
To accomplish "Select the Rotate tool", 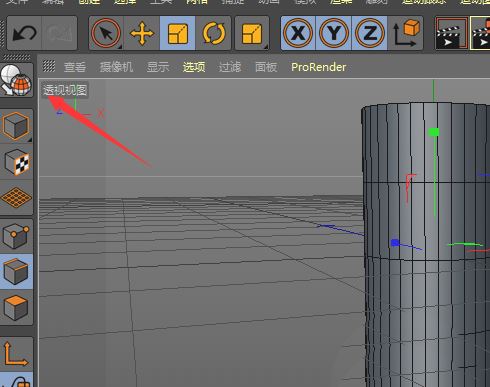I will (213, 33).
